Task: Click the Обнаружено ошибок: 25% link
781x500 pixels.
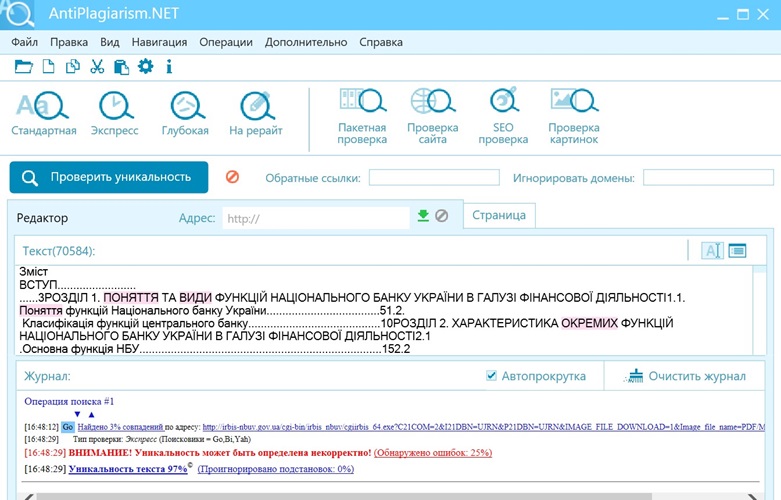Action: coord(433,453)
